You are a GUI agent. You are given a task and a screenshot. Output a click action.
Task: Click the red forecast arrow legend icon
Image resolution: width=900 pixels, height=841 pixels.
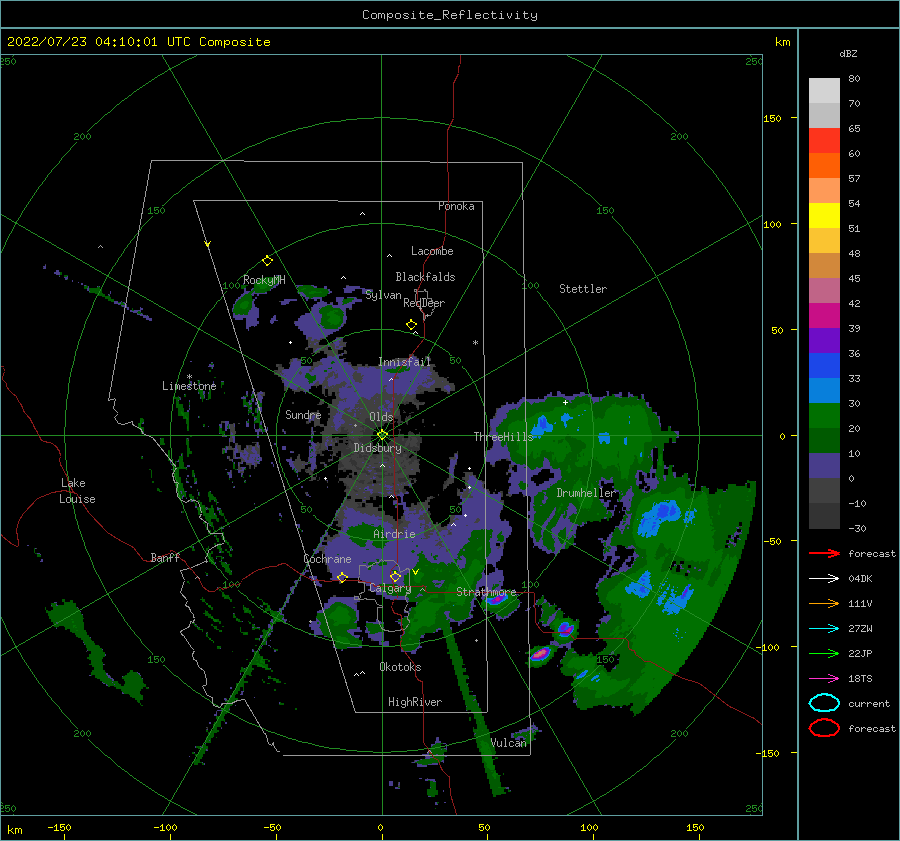click(824, 553)
